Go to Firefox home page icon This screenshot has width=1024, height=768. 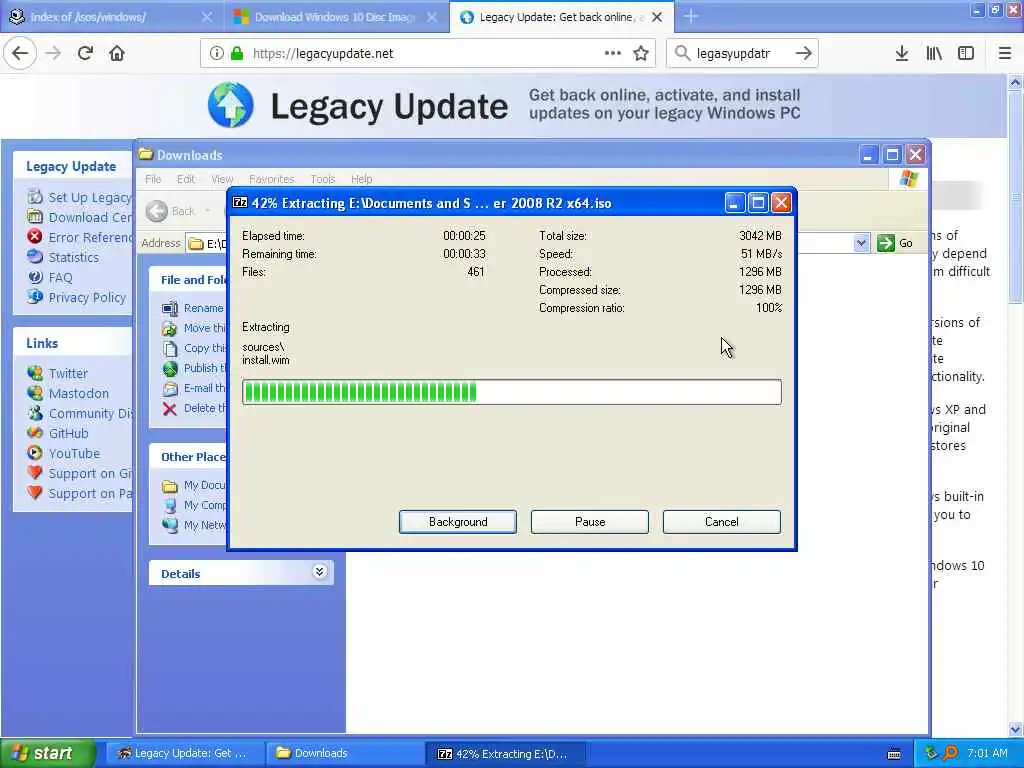117,54
